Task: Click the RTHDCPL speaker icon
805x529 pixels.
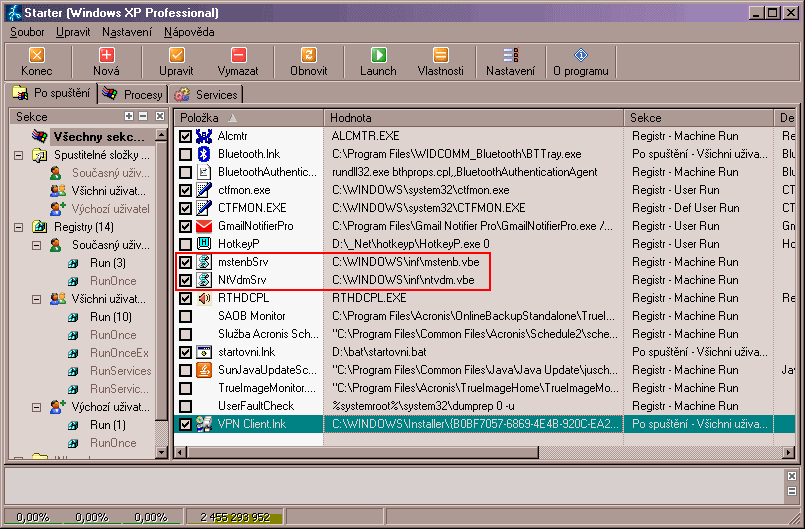Action: [x=204, y=298]
